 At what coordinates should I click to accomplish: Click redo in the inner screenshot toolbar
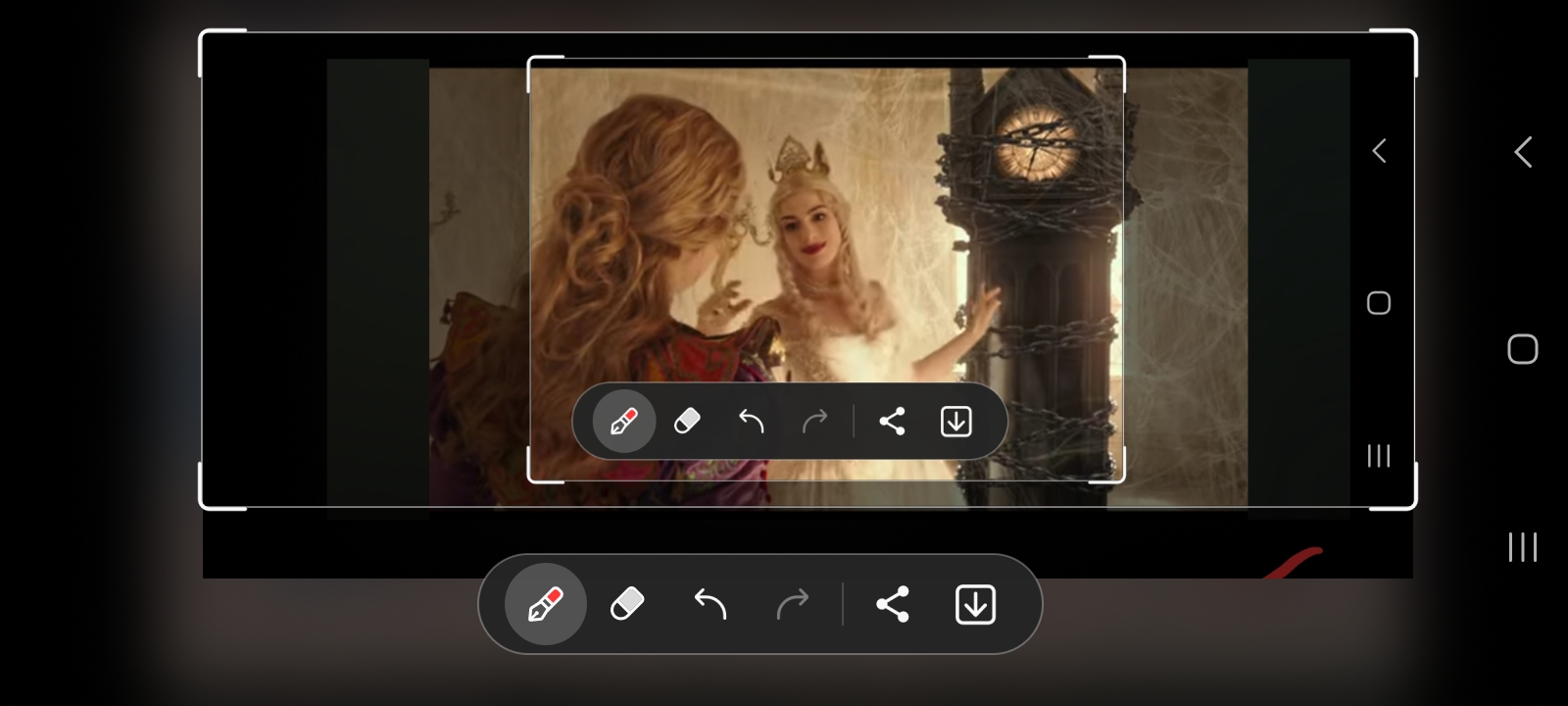point(814,422)
